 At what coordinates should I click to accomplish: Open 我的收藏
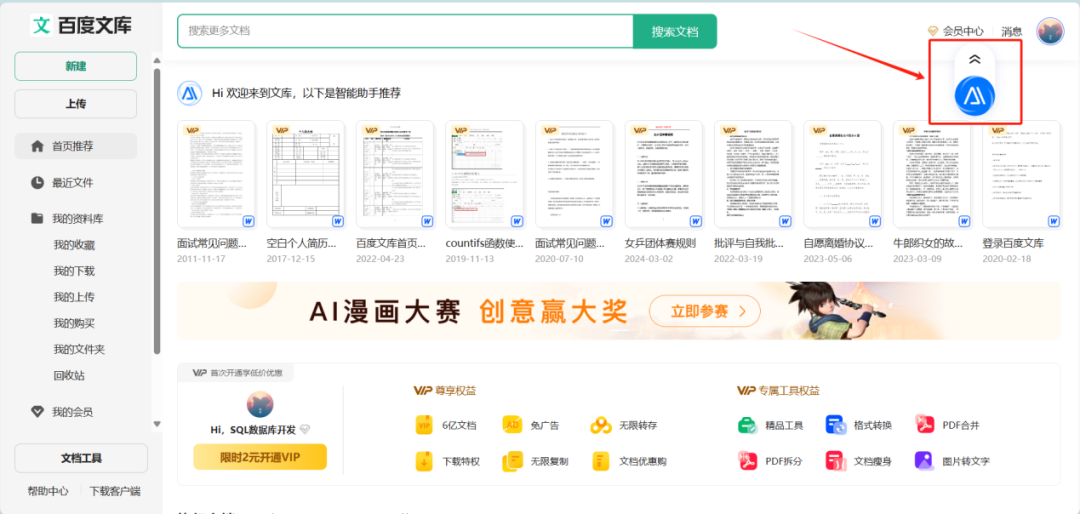point(74,245)
